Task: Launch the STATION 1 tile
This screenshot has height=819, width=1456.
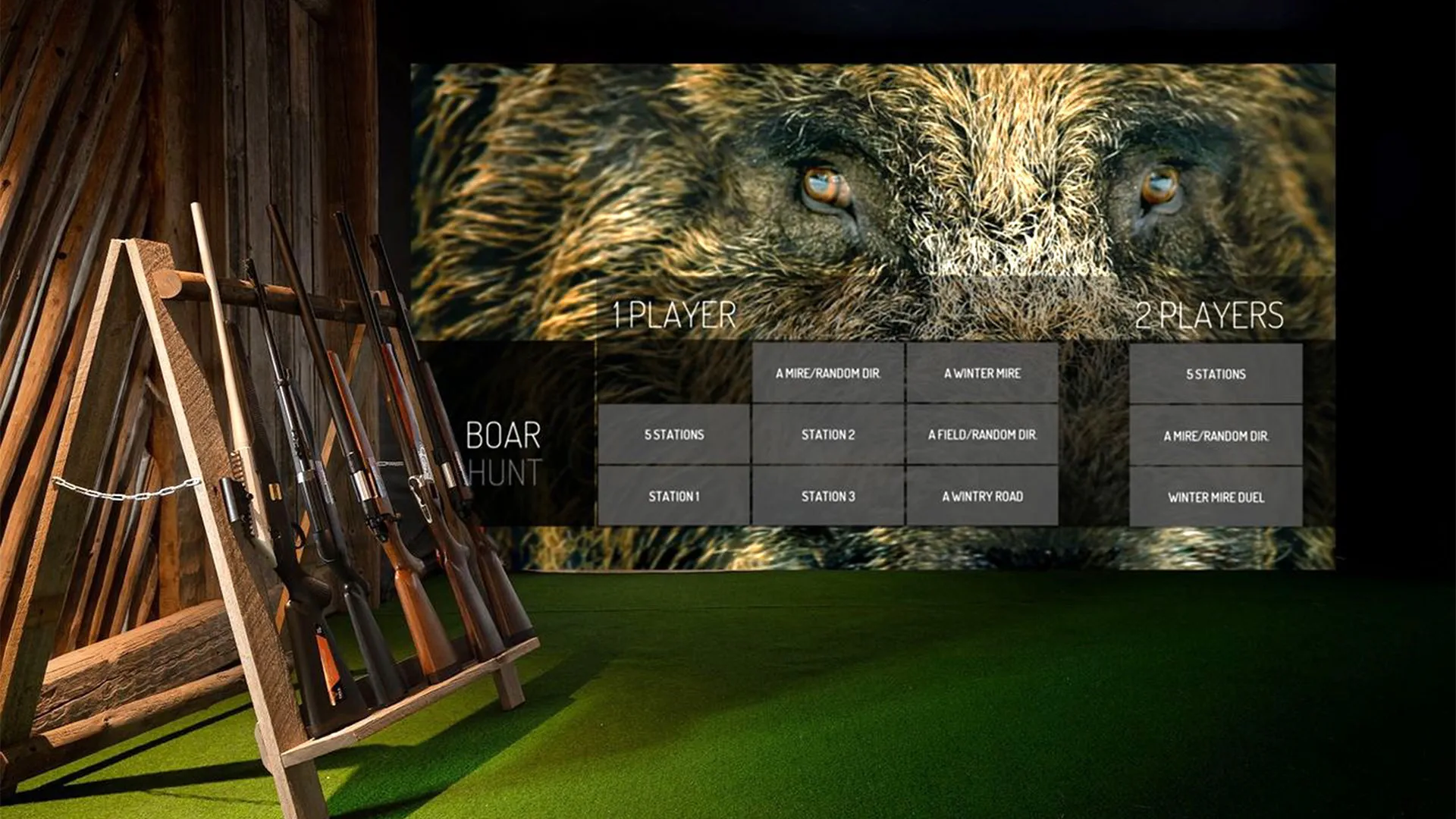Action: [674, 496]
